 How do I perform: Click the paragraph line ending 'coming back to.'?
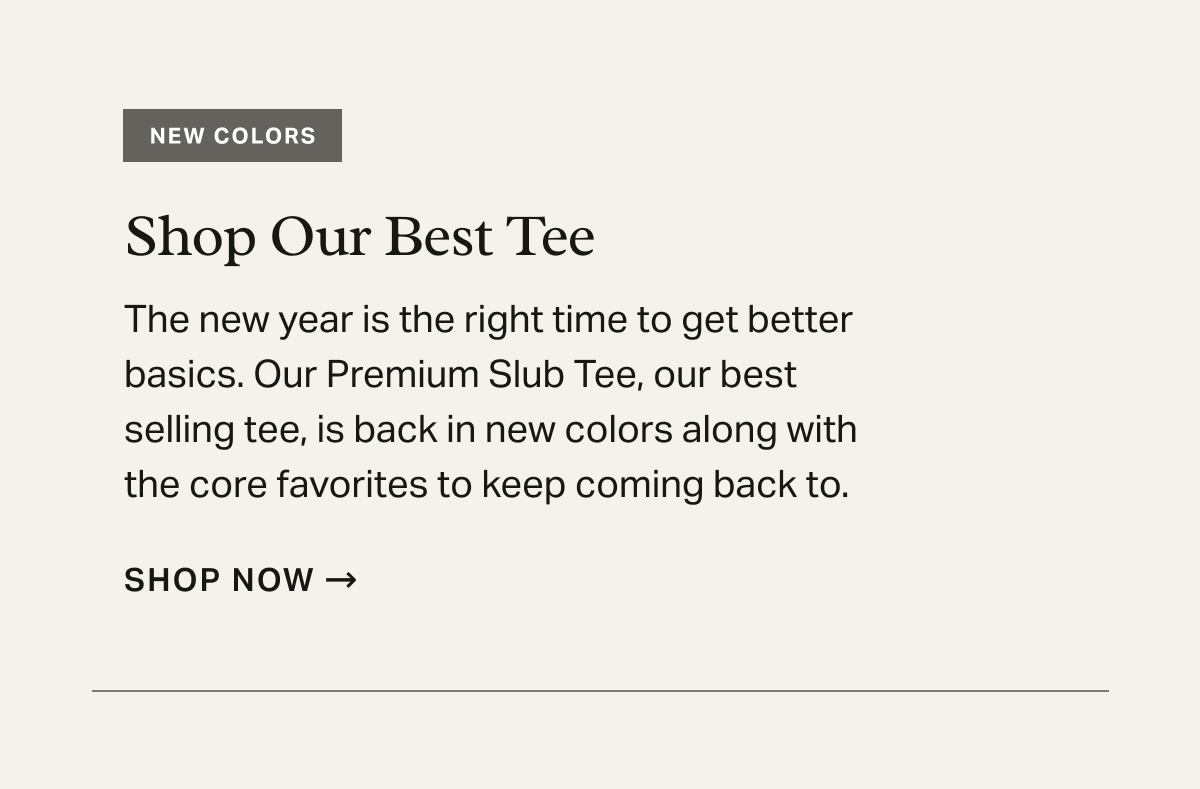click(486, 485)
